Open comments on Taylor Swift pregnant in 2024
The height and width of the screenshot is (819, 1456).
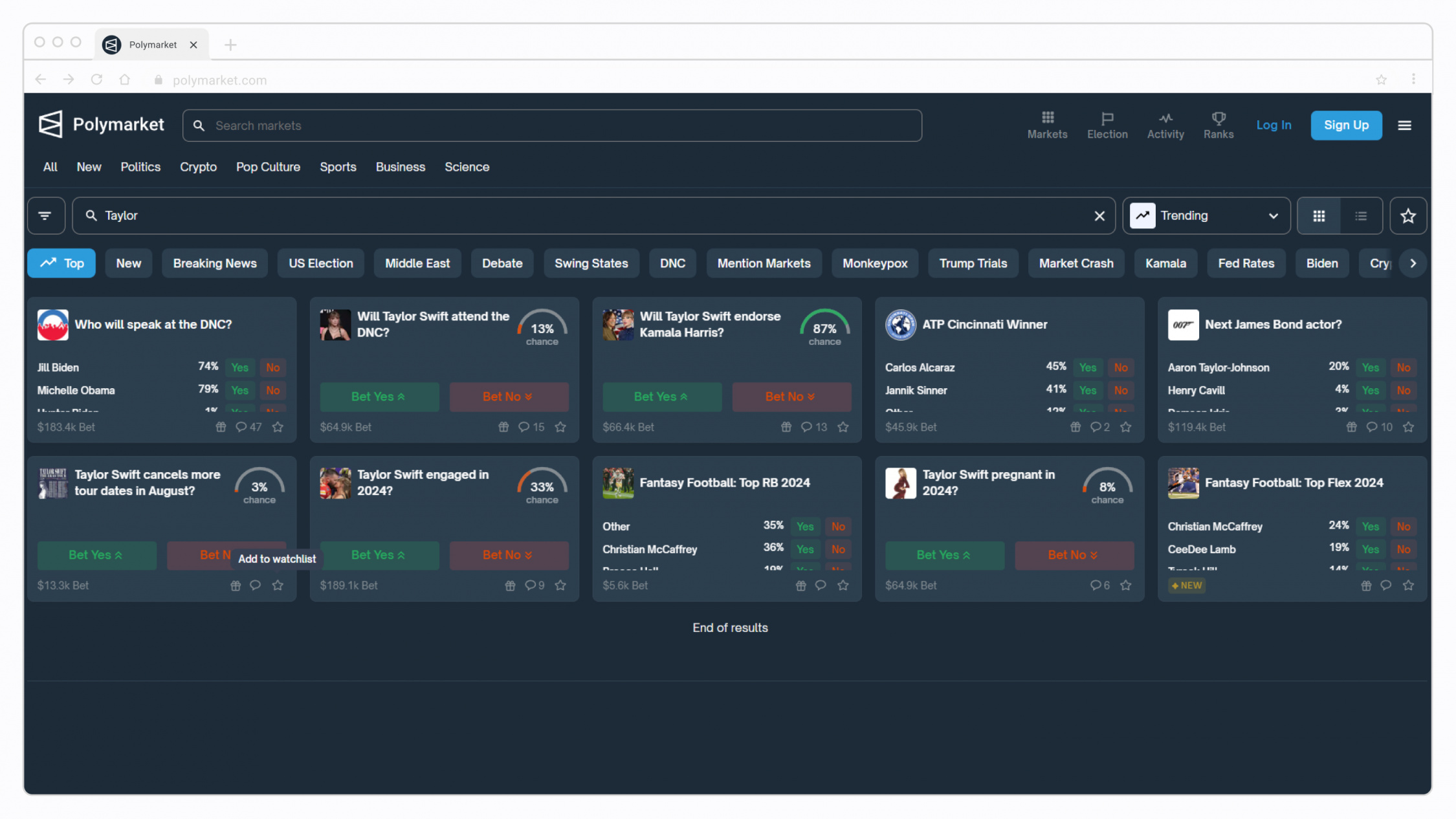point(1099,585)
